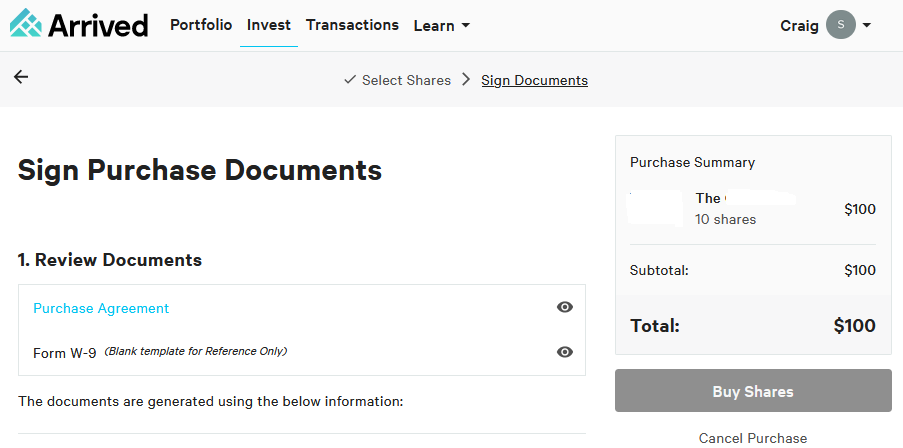The width and height of the screenshot is (903, 448).
Task: Return to the Select Shares step
Action: 406,80
